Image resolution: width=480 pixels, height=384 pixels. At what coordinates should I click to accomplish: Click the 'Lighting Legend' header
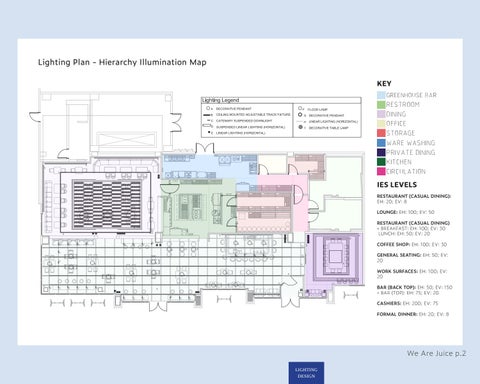point(220,100)
